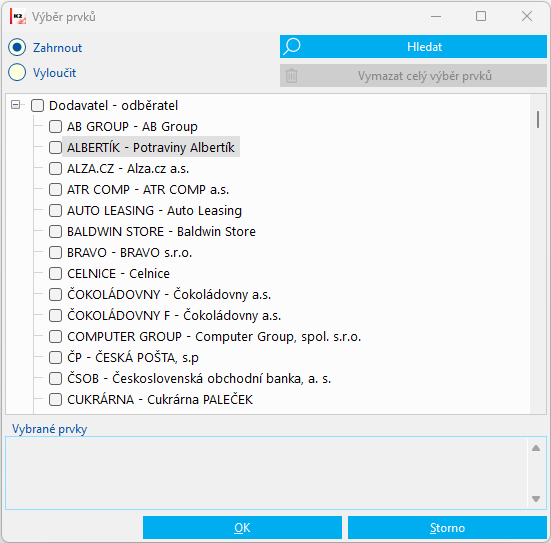Click the Hledat search button

tap(413, 46)
